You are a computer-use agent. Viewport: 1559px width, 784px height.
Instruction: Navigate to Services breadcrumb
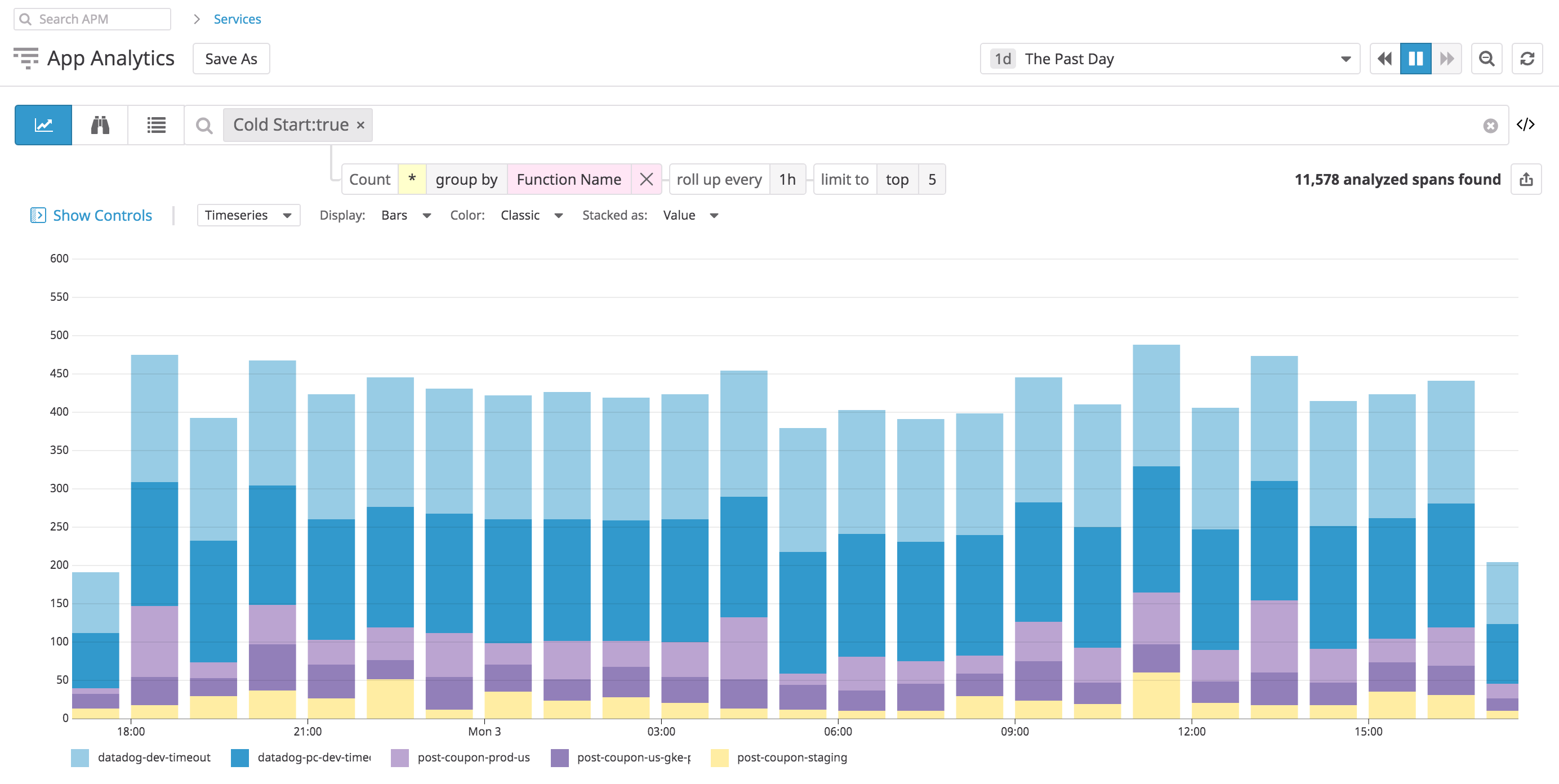(237, 19)
